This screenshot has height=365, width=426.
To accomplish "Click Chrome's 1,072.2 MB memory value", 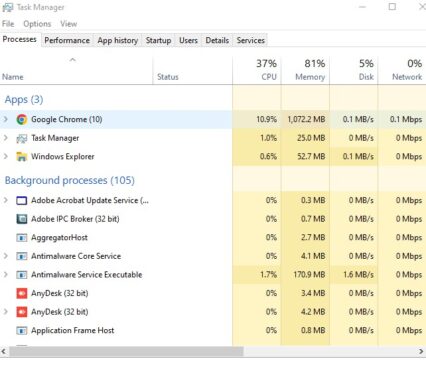I will (x=306, y=119).
